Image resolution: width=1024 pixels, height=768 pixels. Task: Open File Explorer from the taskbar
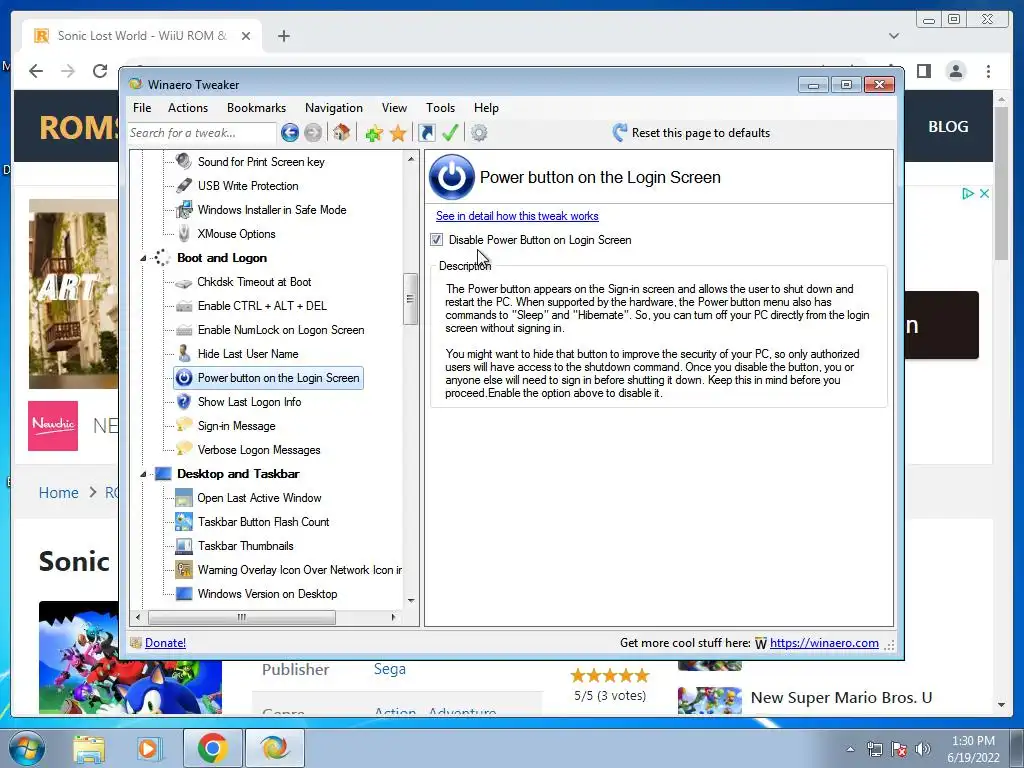click(89, 748)
